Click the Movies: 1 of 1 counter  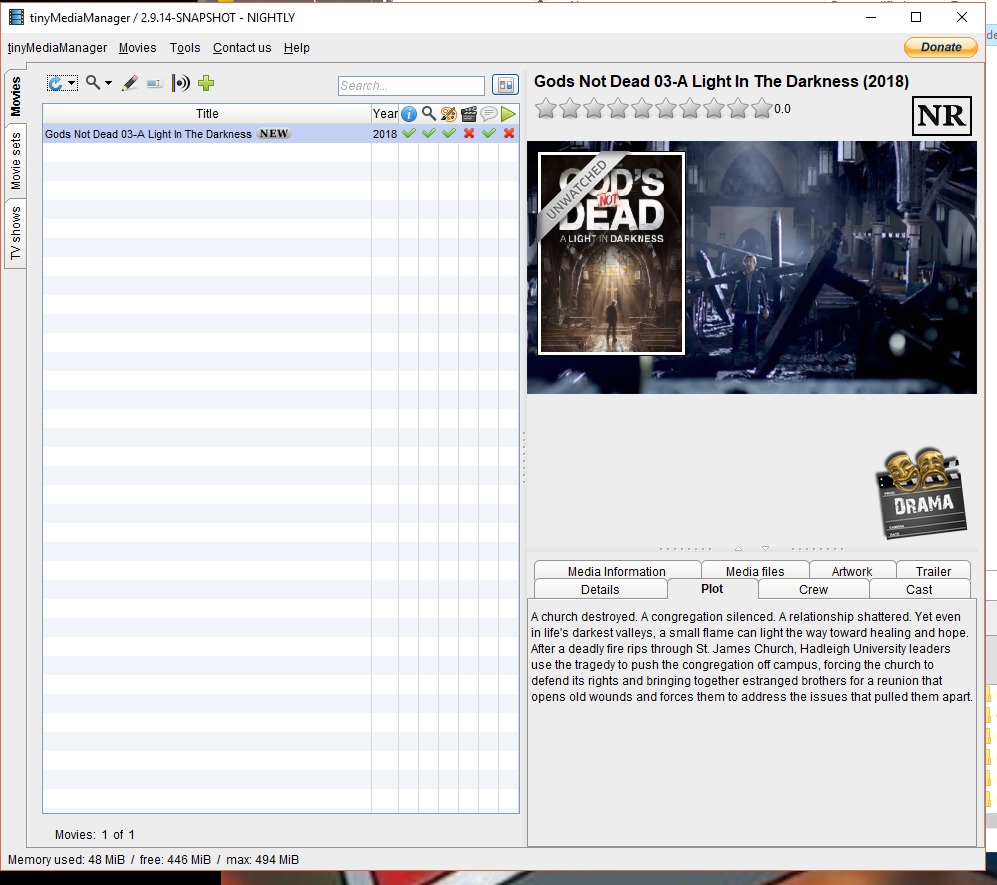pyautogui.click(x=95, y=834)
